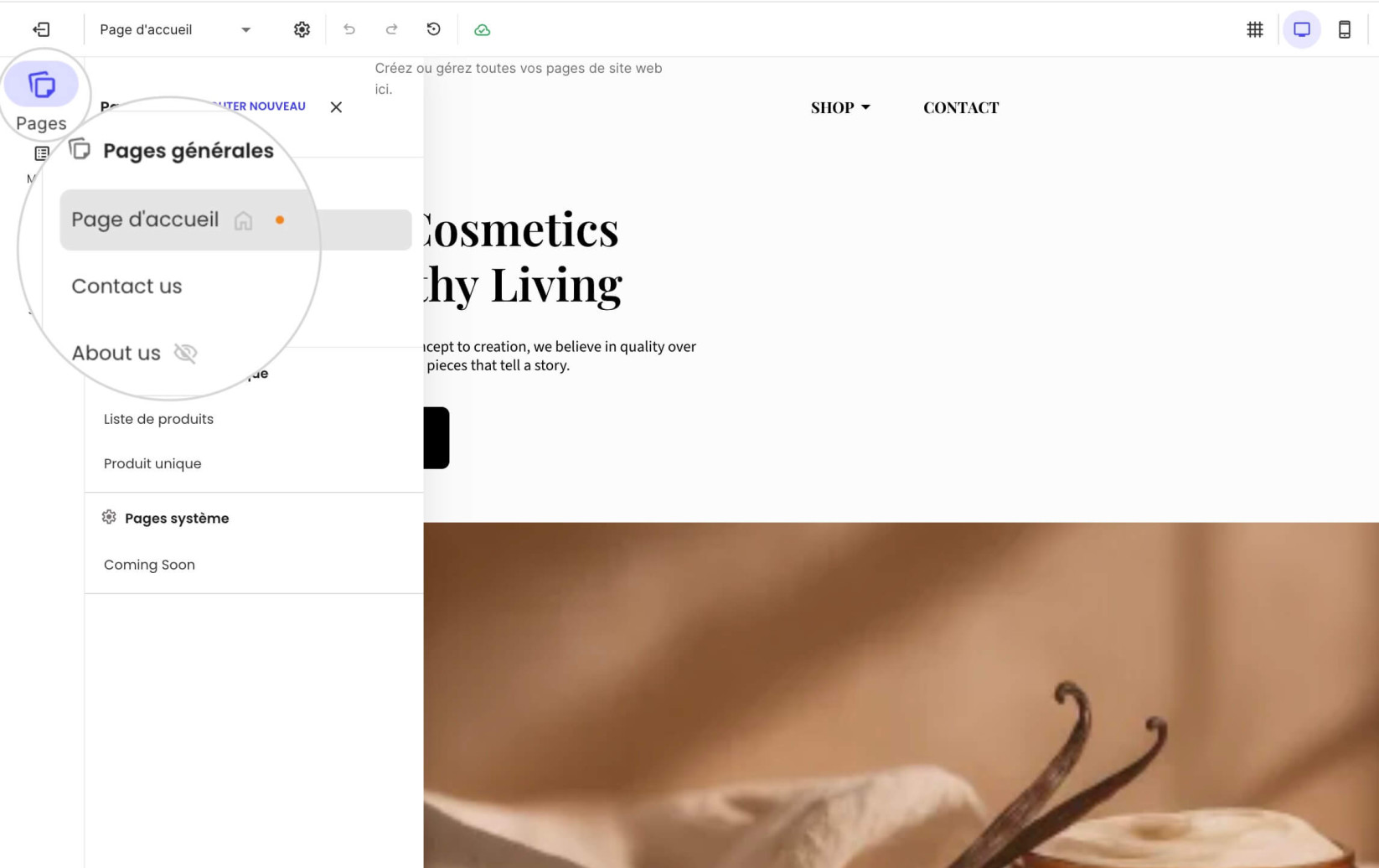Screen dimensions: 1379x868
Task: Click the icon below the Pages sidebar item
Action: point(42,153)
